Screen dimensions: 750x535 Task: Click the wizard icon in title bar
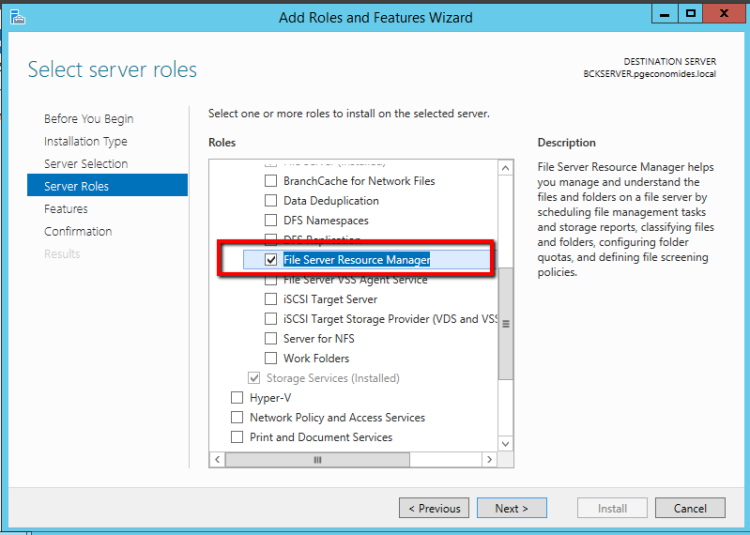(x=18, y=16)
